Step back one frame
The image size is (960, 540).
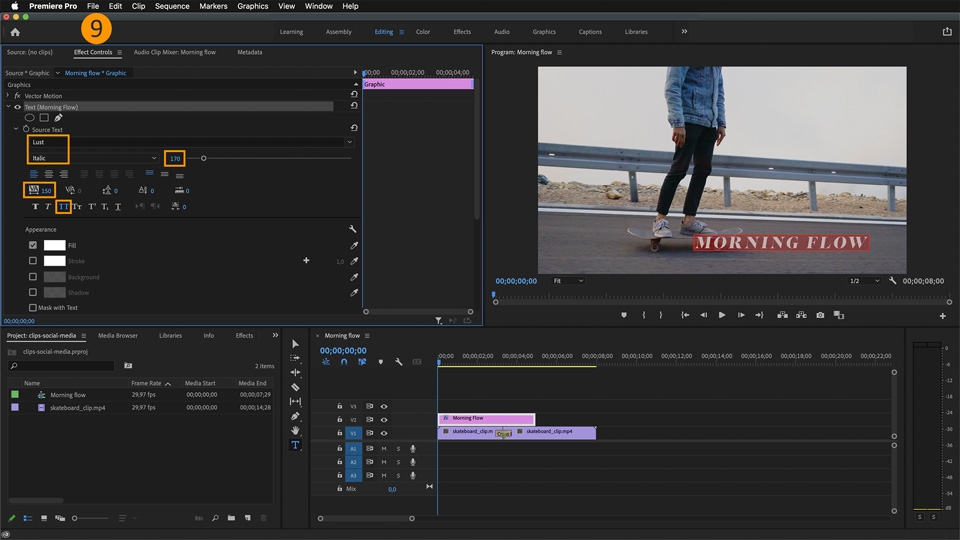(x=703, y=315)
